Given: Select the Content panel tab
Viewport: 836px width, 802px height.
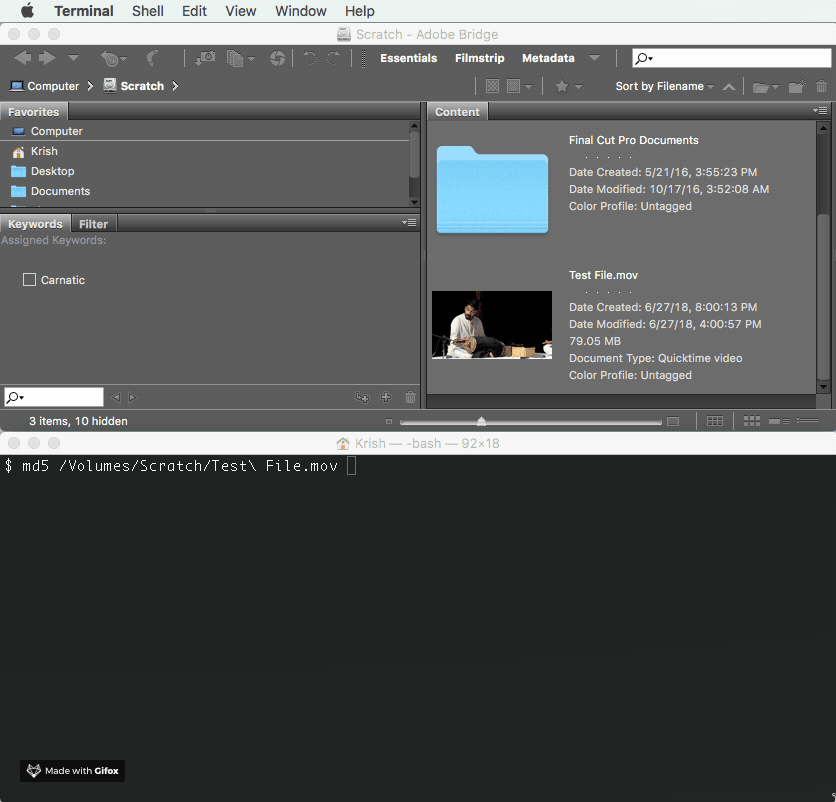Looking at the screenshot, I should tap(457, 112).
